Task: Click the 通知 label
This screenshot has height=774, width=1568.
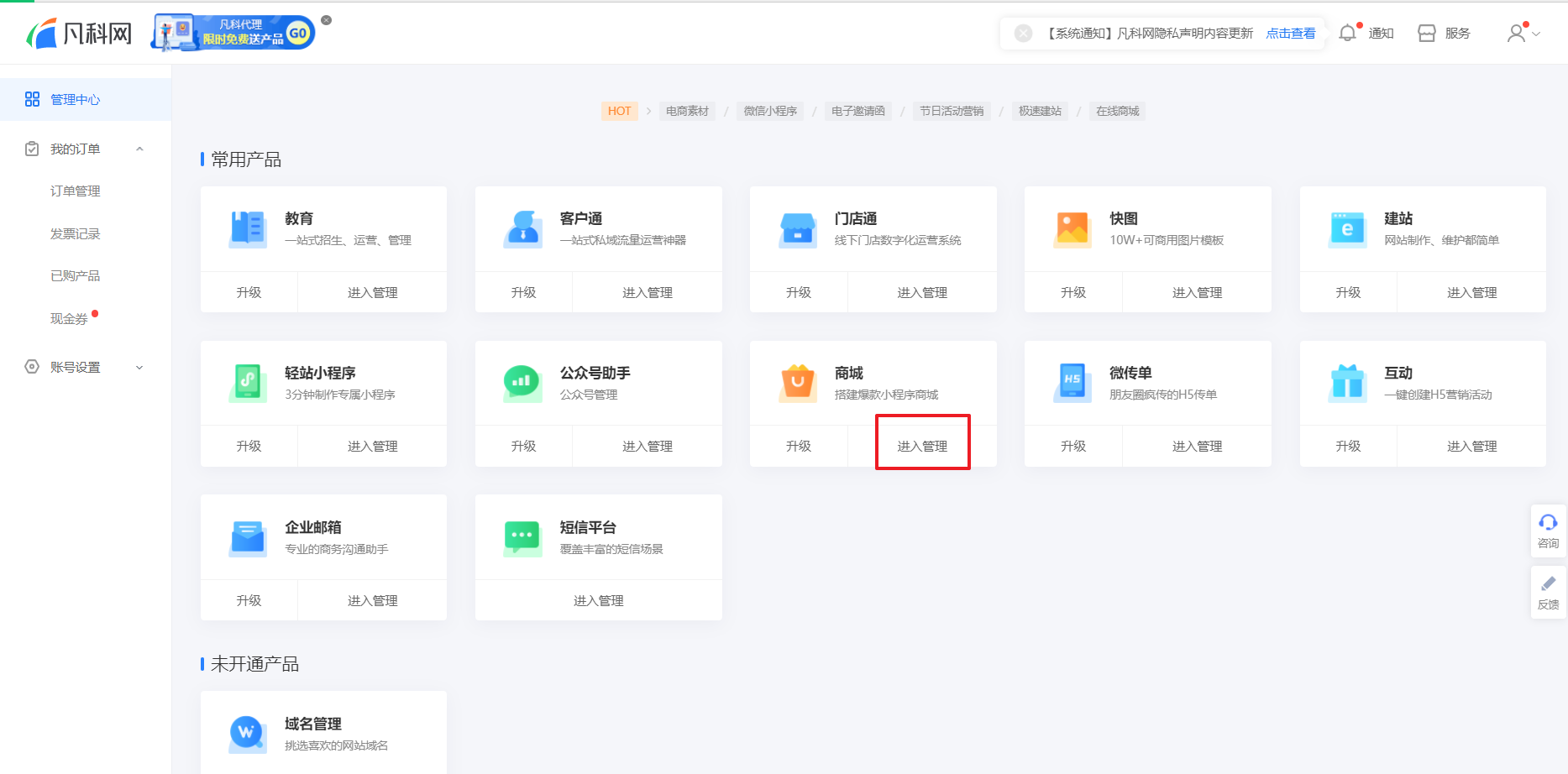Action: 1381,34
